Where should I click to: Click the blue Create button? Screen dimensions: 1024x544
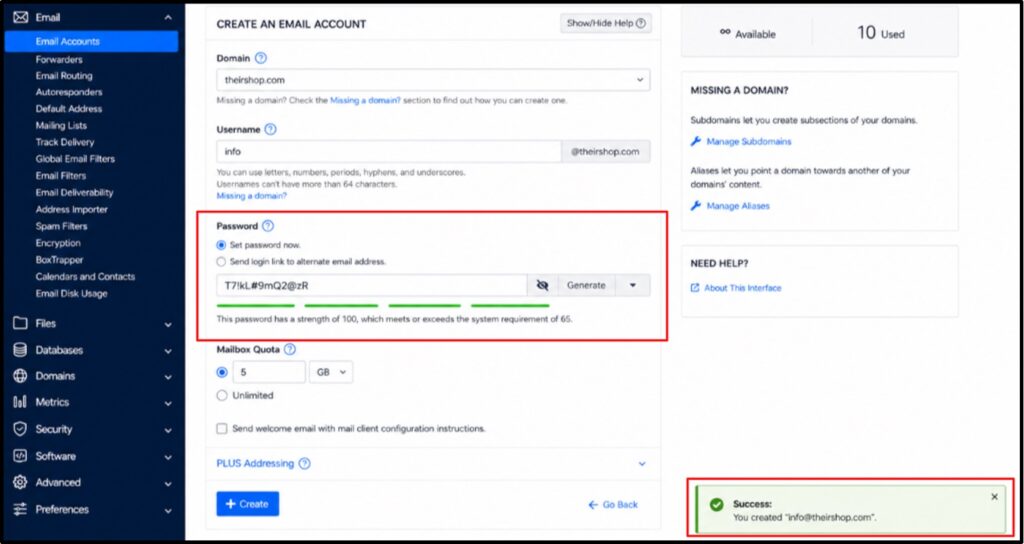[x=248, y=504]
